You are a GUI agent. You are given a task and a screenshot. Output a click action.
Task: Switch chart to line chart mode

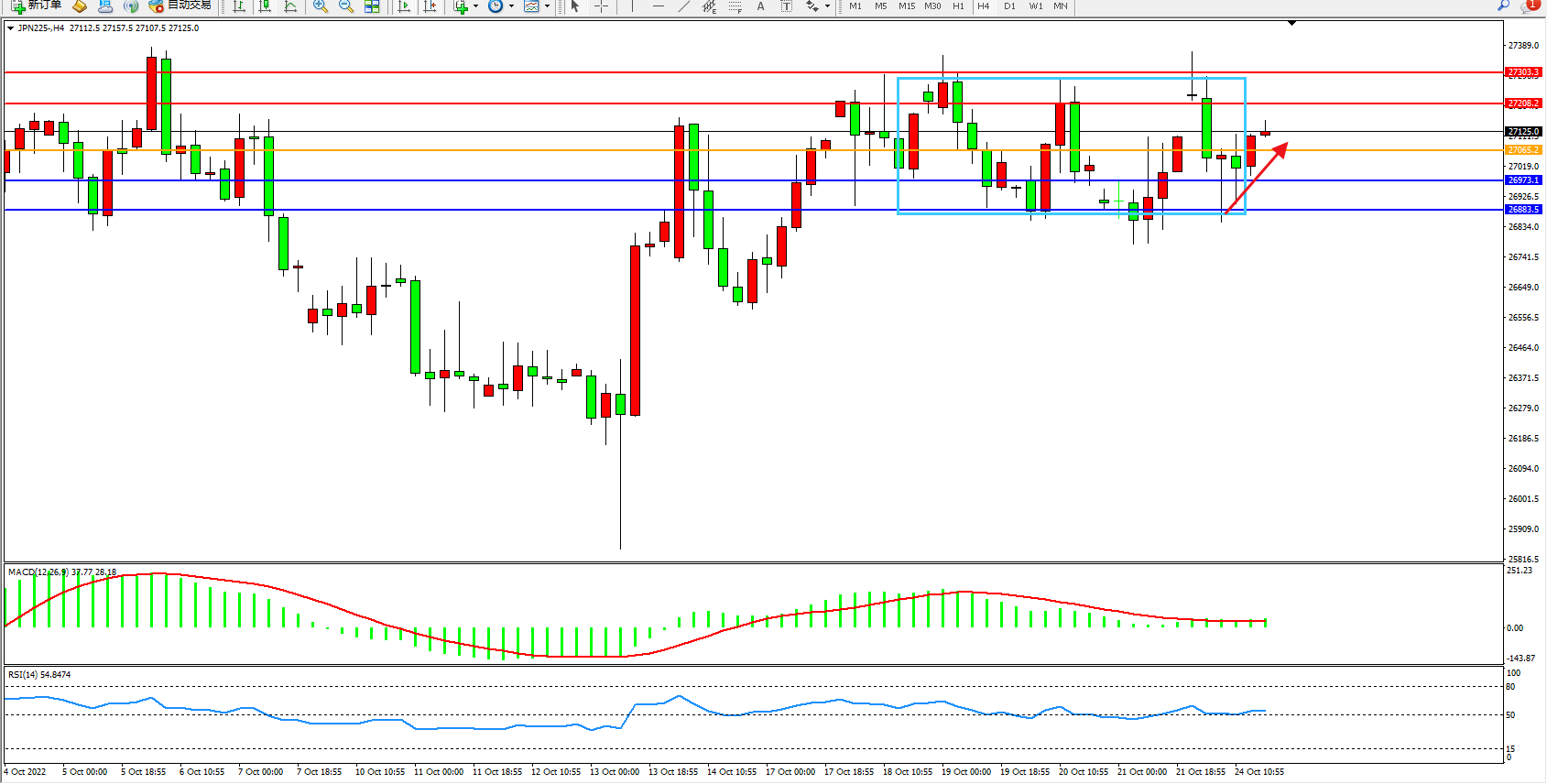click(x=290, y=6)
